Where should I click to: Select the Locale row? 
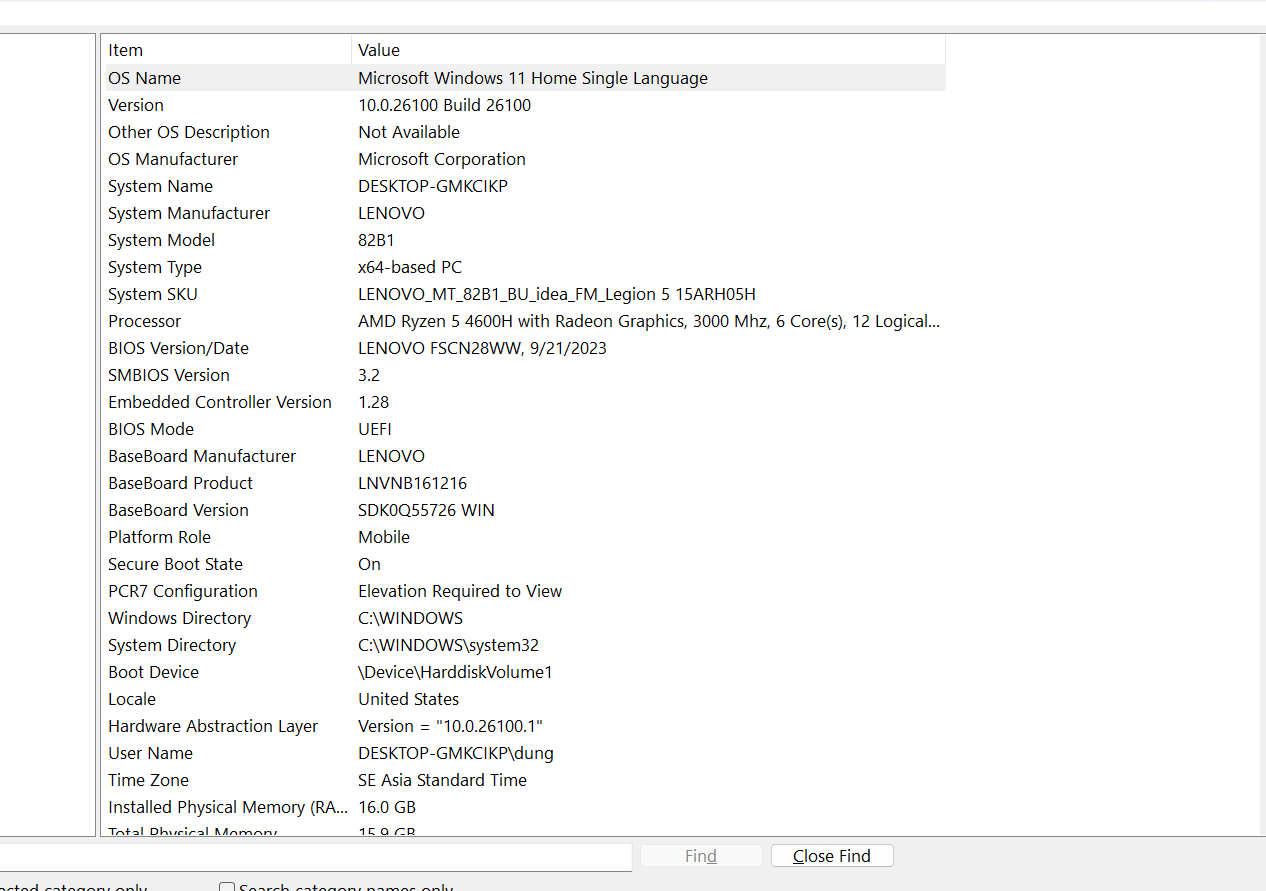pyautogui.click(x=525, y=699)
